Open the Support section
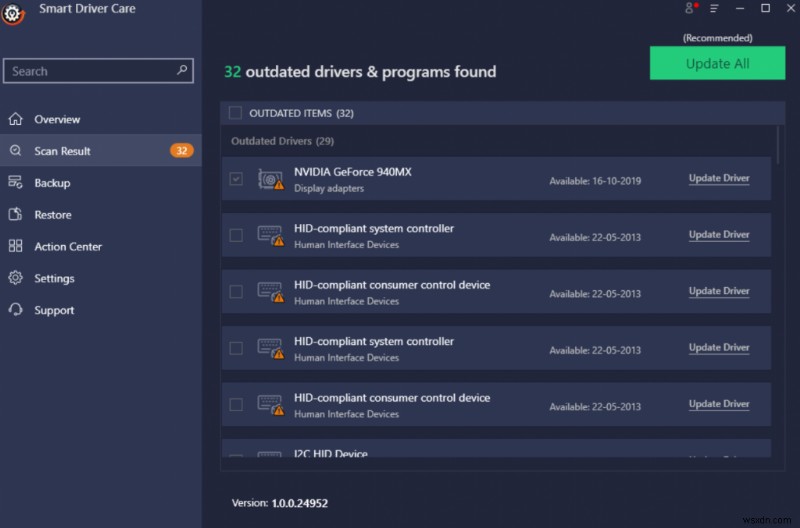Screen dimensions: 800x528 click(101, 310)
